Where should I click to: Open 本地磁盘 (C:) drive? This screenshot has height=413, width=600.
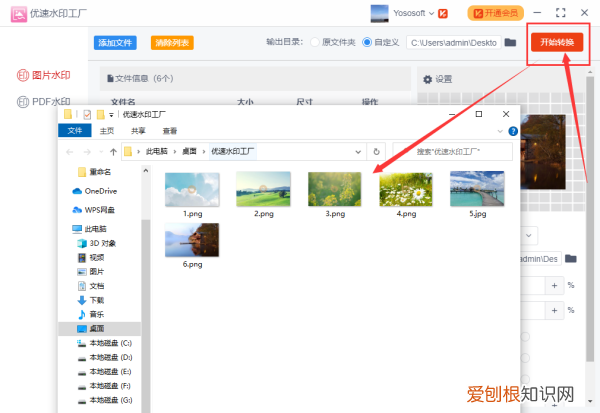(104, 343)
